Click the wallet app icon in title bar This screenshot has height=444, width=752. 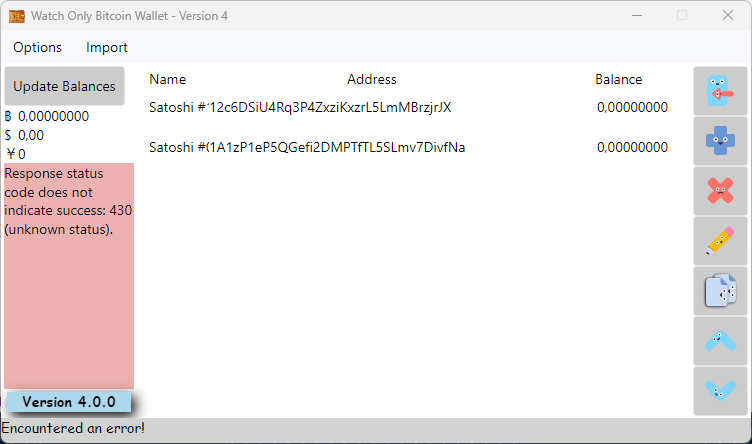coord(17,16)
